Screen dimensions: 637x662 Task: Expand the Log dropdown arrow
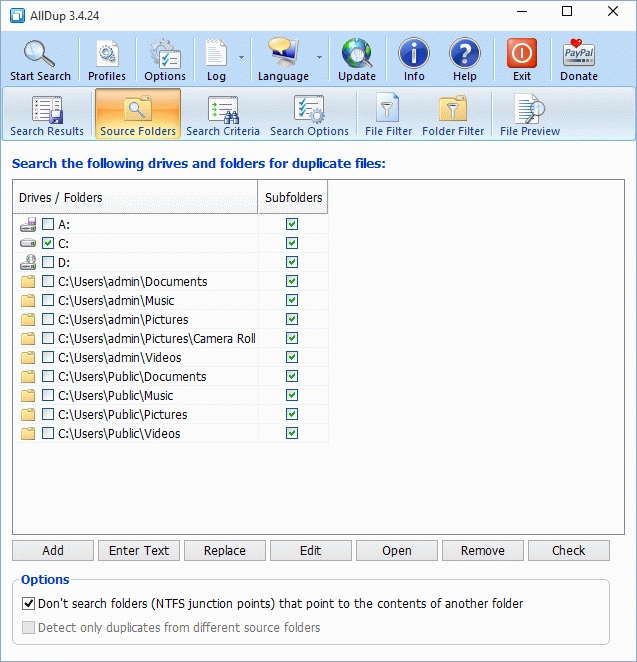(x=241, y=57)
